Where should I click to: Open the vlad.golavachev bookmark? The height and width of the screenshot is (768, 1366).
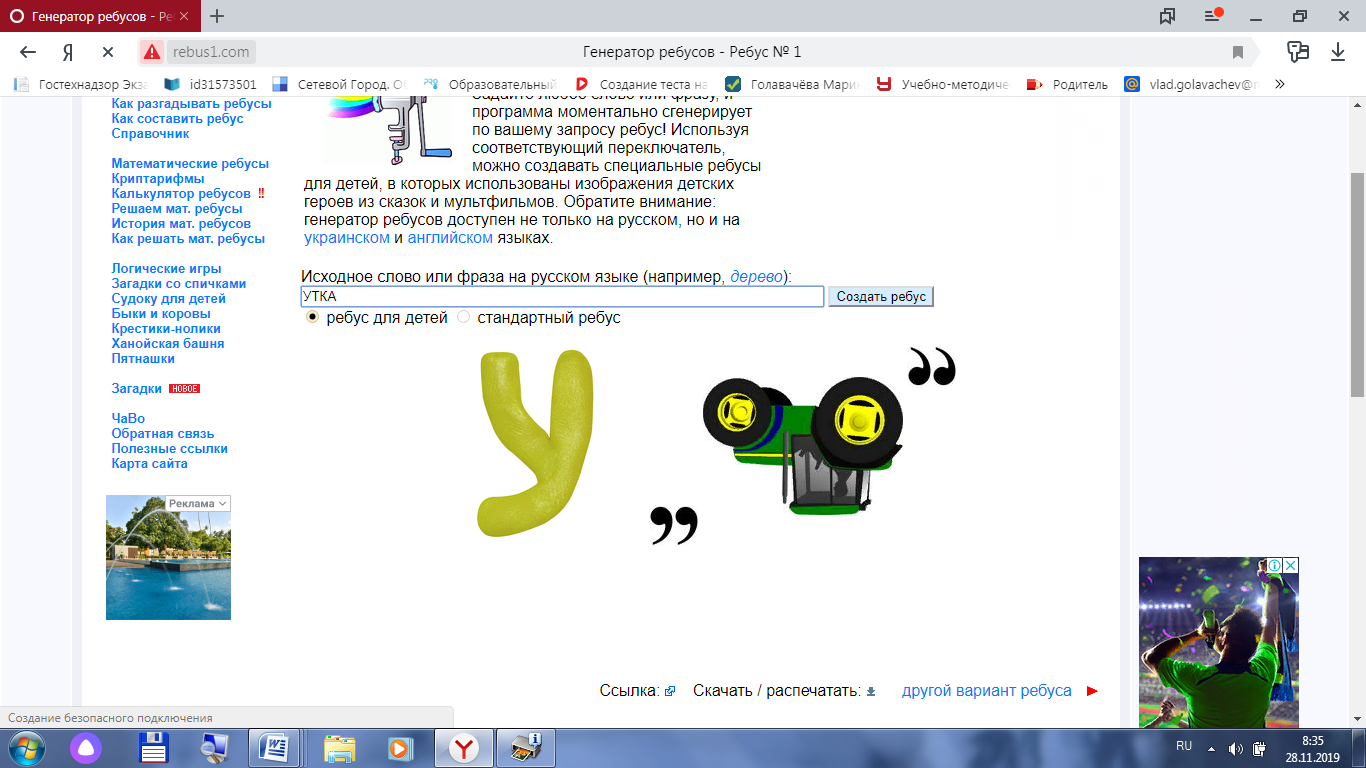click(1191, 84)
